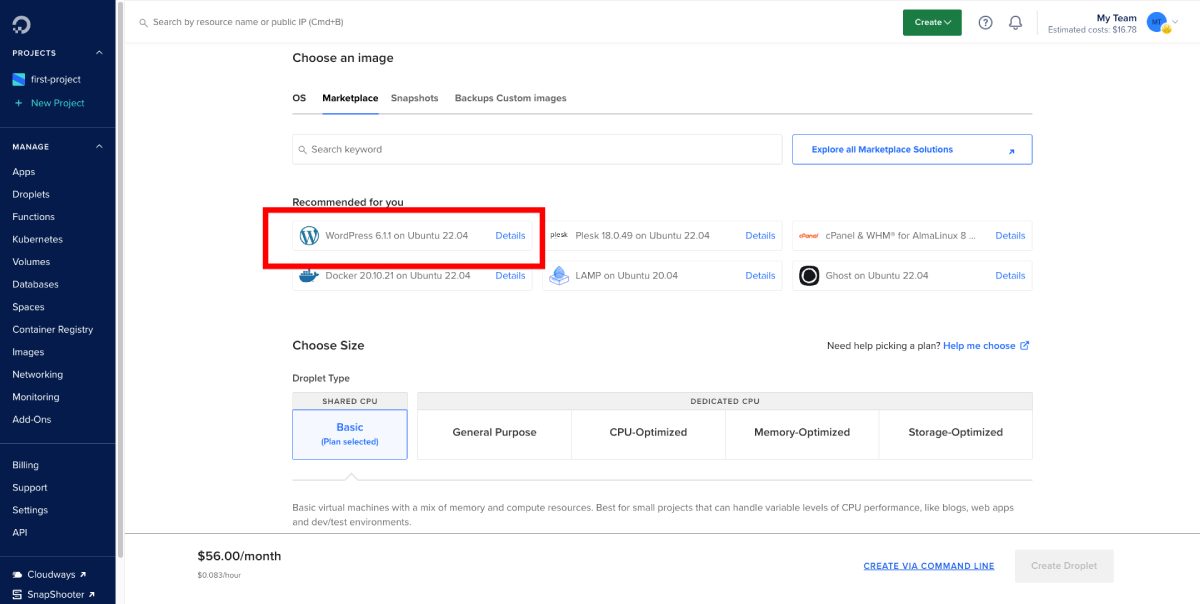Open Settings in the sidebar
Viewport: 1200px width, 604px height.
[x=30, y=510]
